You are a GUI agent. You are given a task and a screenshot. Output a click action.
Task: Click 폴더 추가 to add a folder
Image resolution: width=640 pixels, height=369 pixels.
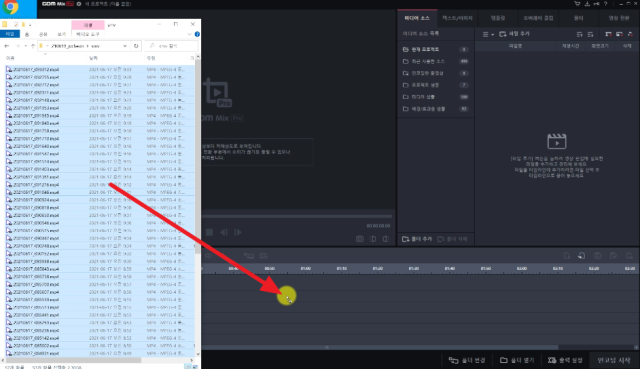click(417, 239)
